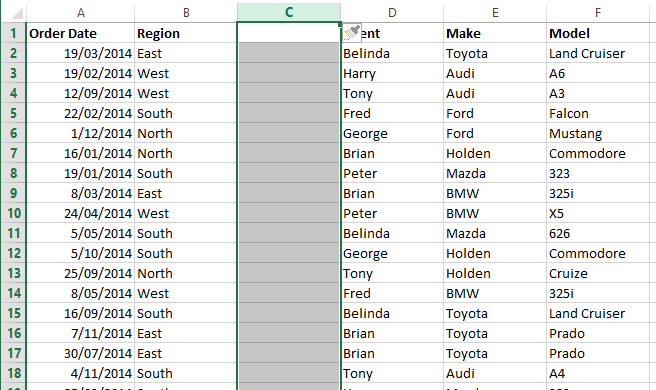The width and height of the screenshot is (656, 390).
Task: Click the North cell in row 6
Action: (x=186, y=133)
